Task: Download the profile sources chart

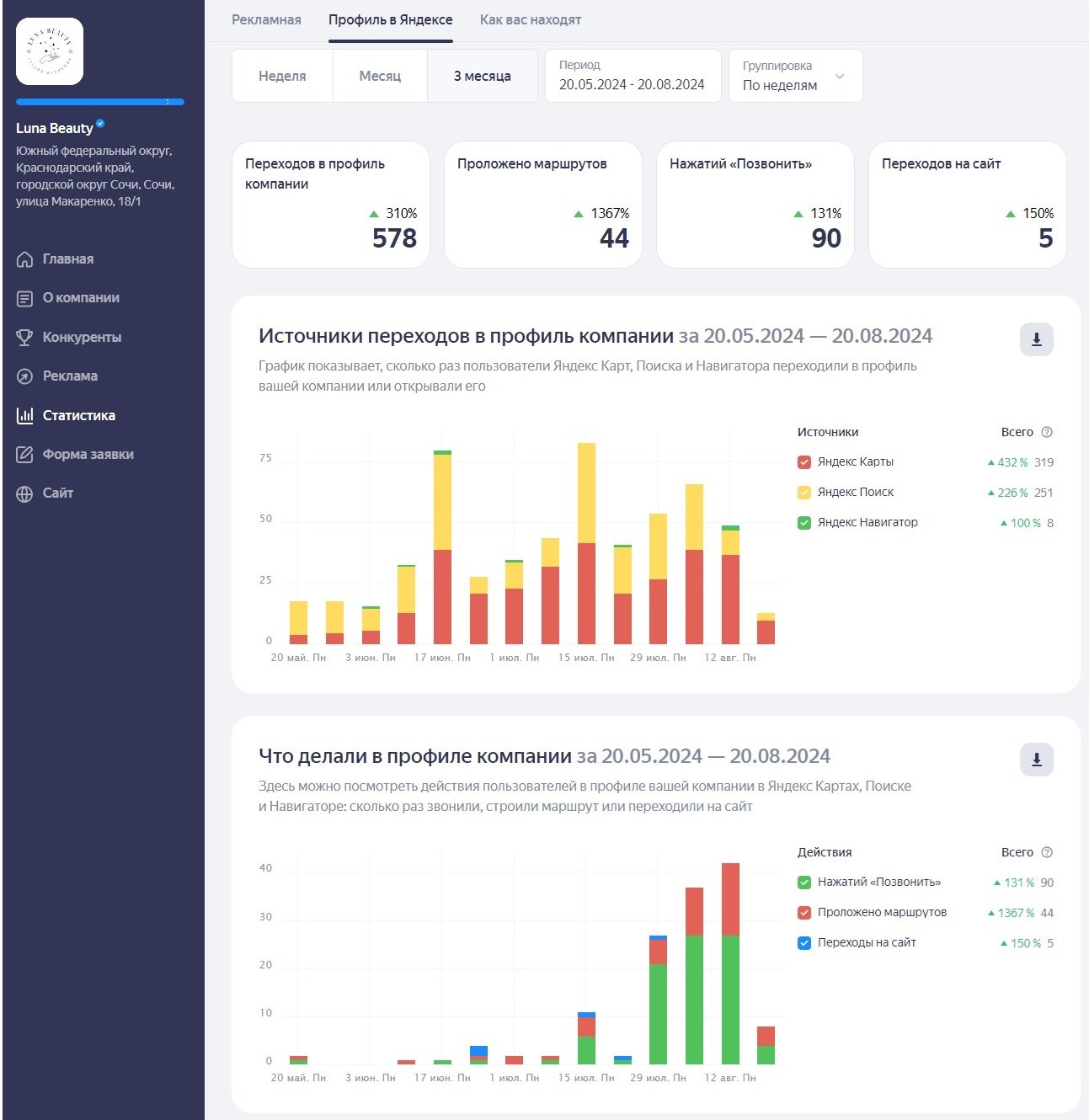Action: [x=1036, y=339]
